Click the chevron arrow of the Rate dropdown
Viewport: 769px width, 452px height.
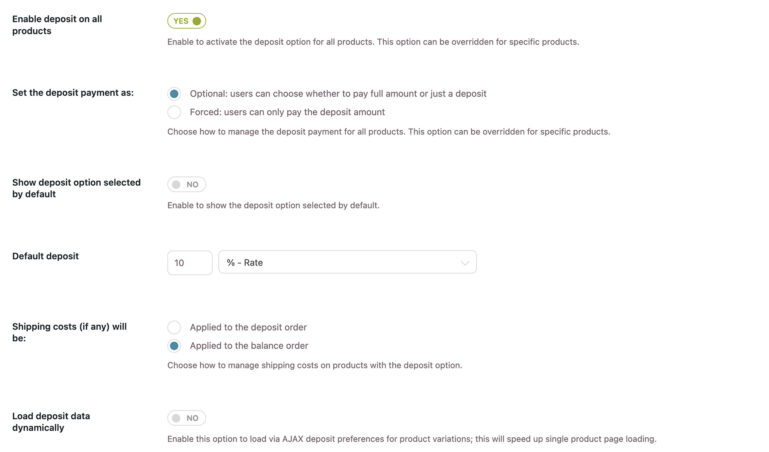click(464, 263)
